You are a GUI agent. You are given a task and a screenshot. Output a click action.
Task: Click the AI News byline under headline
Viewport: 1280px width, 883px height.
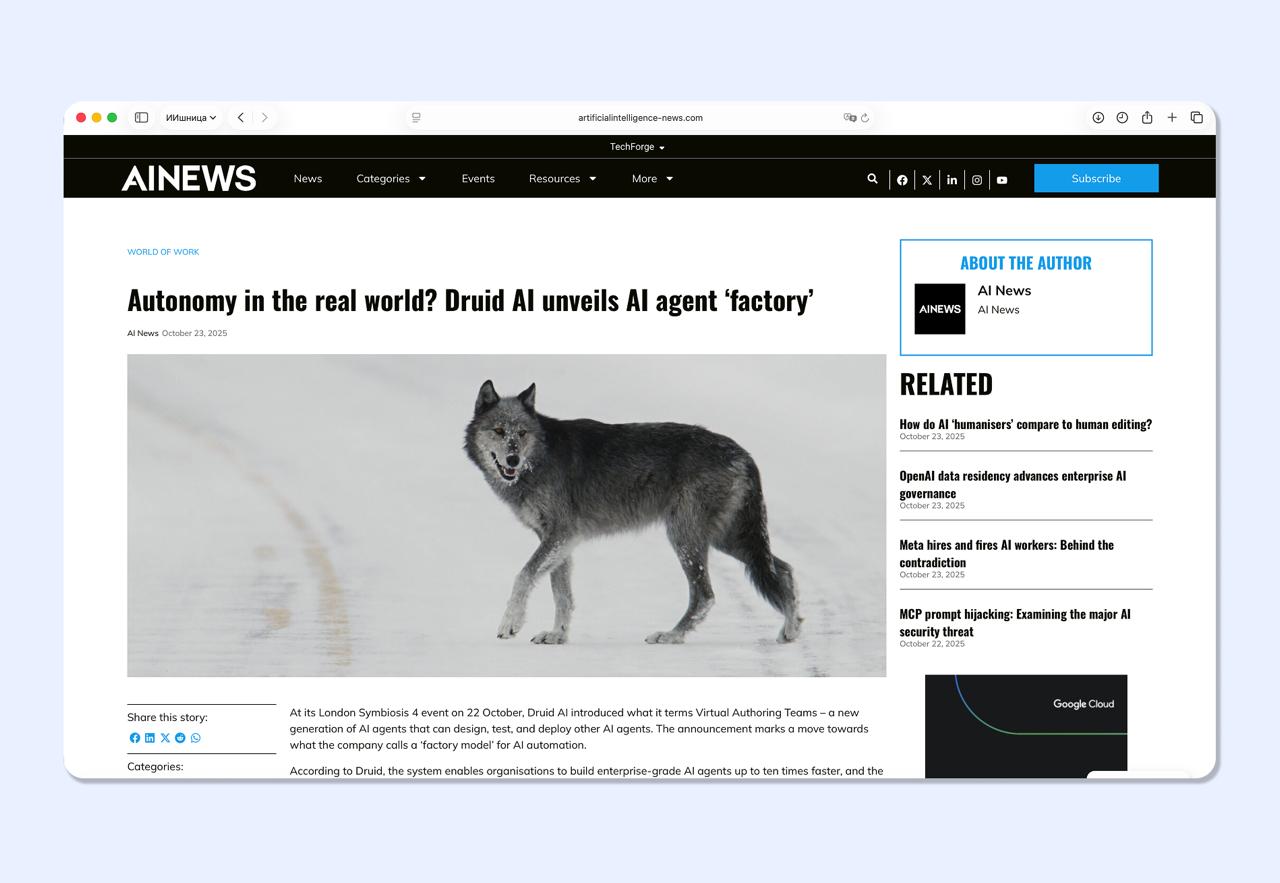tap(143, 333)
